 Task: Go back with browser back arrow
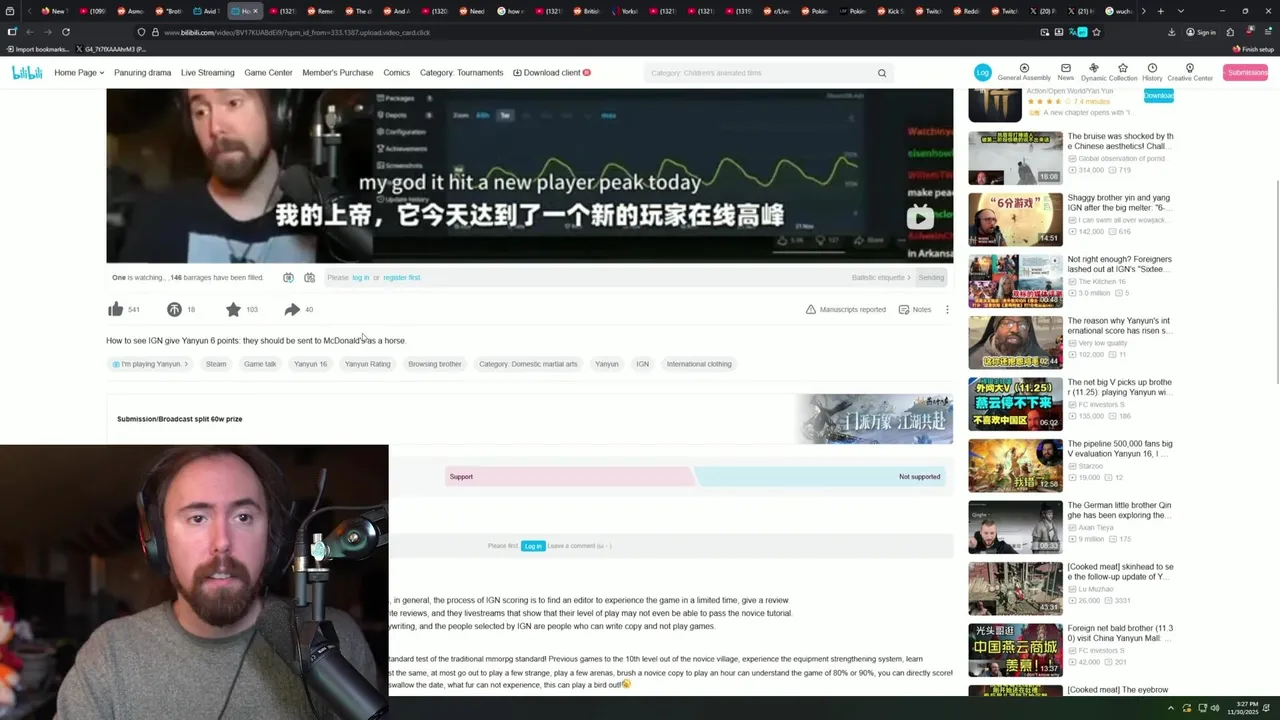[x=29, y=32]
